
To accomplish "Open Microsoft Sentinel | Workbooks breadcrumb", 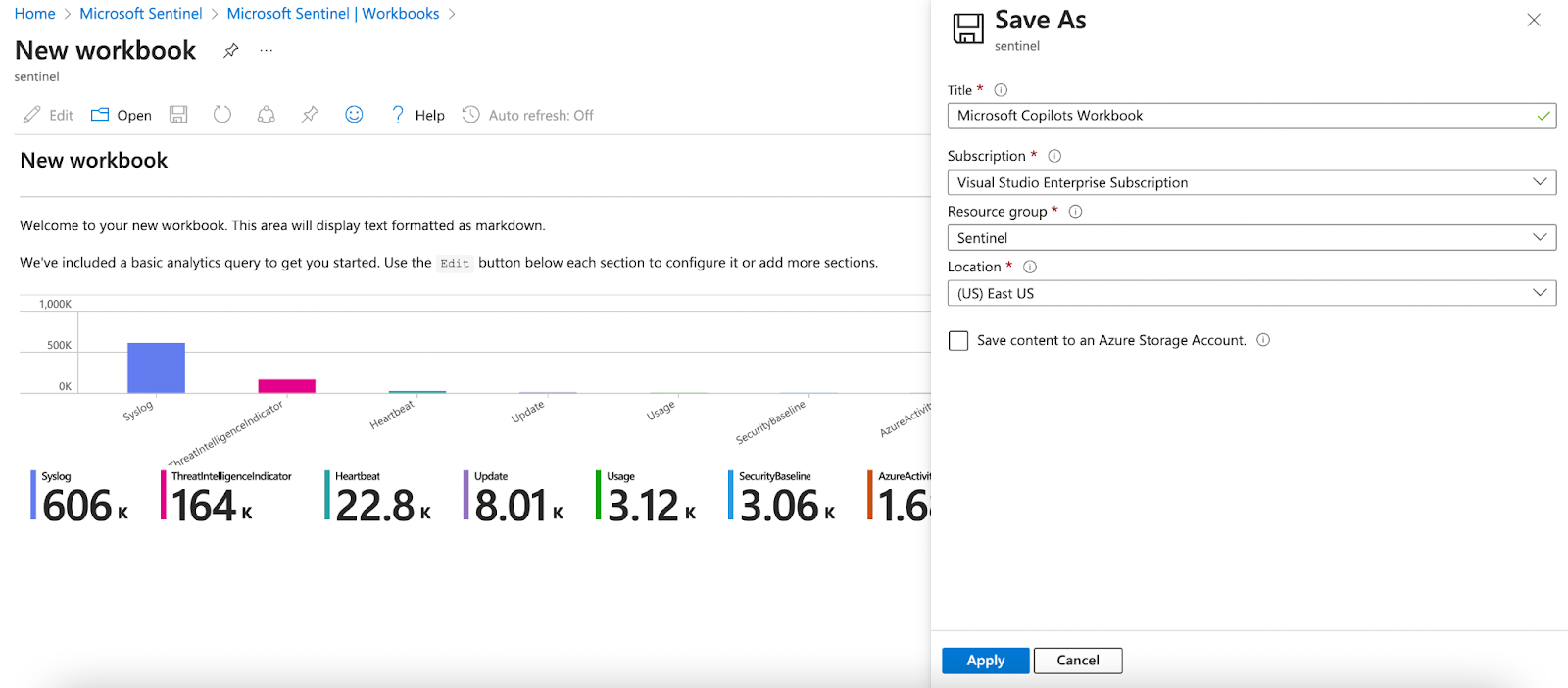I will coord(333,14).
